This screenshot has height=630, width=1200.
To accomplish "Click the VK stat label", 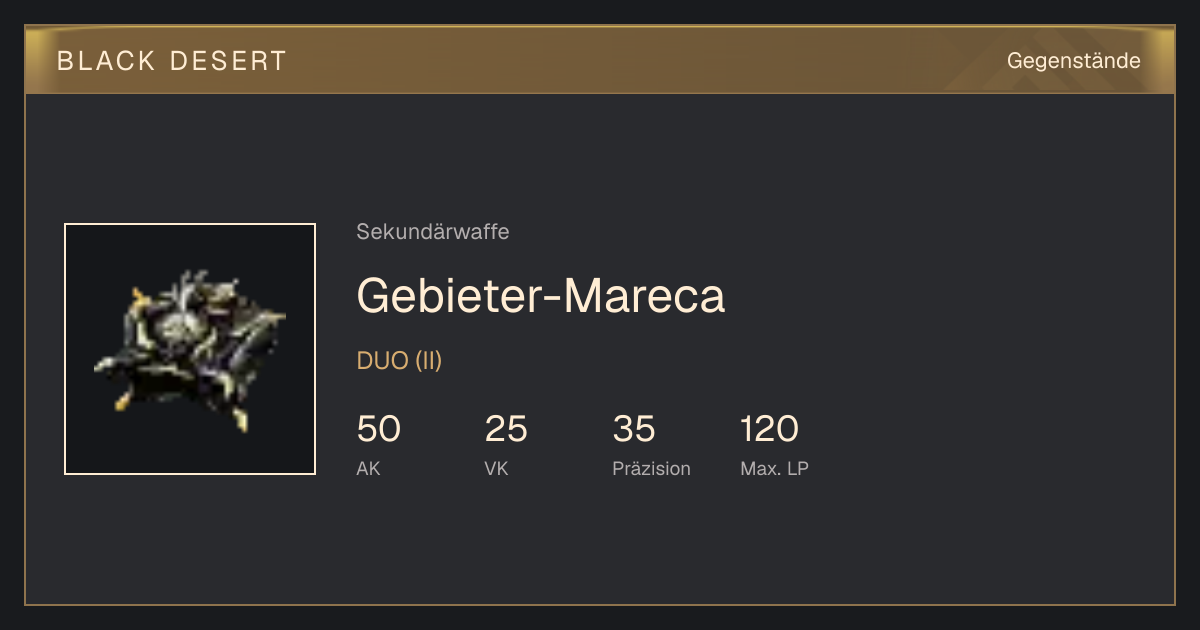I will [496, 469].
